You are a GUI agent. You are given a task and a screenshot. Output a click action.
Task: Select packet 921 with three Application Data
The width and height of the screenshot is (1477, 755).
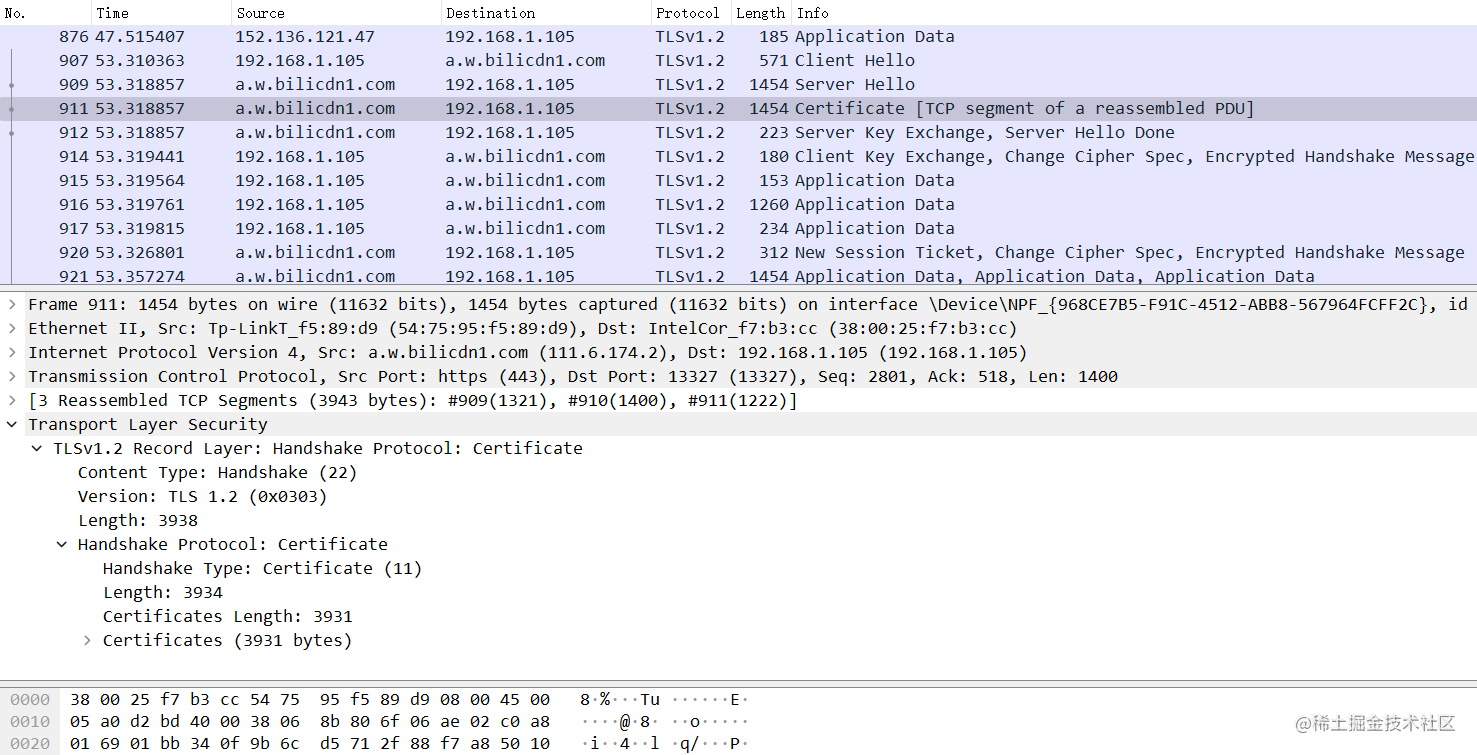point(738,276)
